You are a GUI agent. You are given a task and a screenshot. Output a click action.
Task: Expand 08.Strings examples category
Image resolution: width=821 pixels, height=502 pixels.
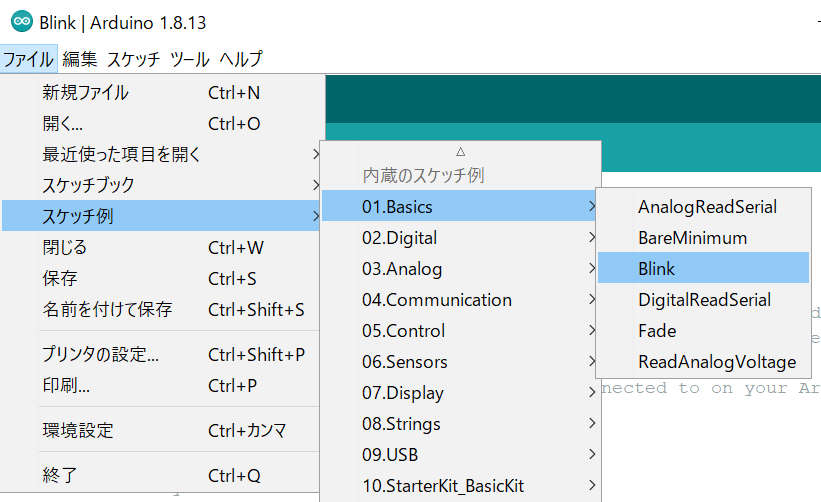pyautogui.click(x=461, y=423)
